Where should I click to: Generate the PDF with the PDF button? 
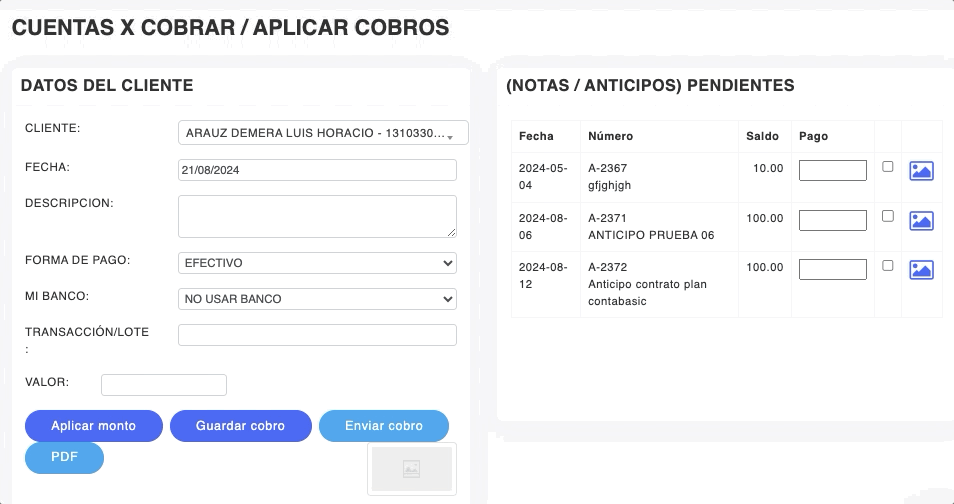click(64, 458)
